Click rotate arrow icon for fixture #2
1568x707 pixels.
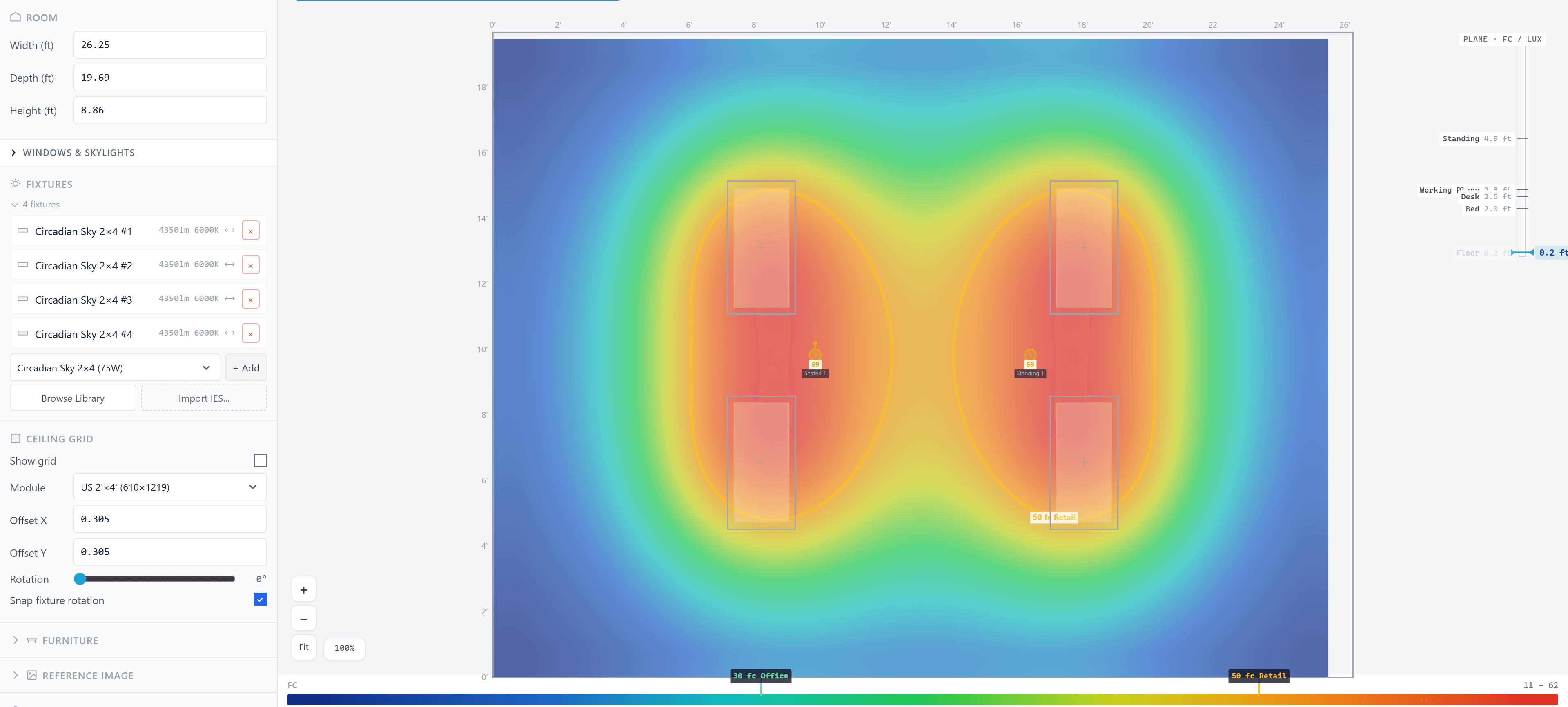(x=229, y=264)
